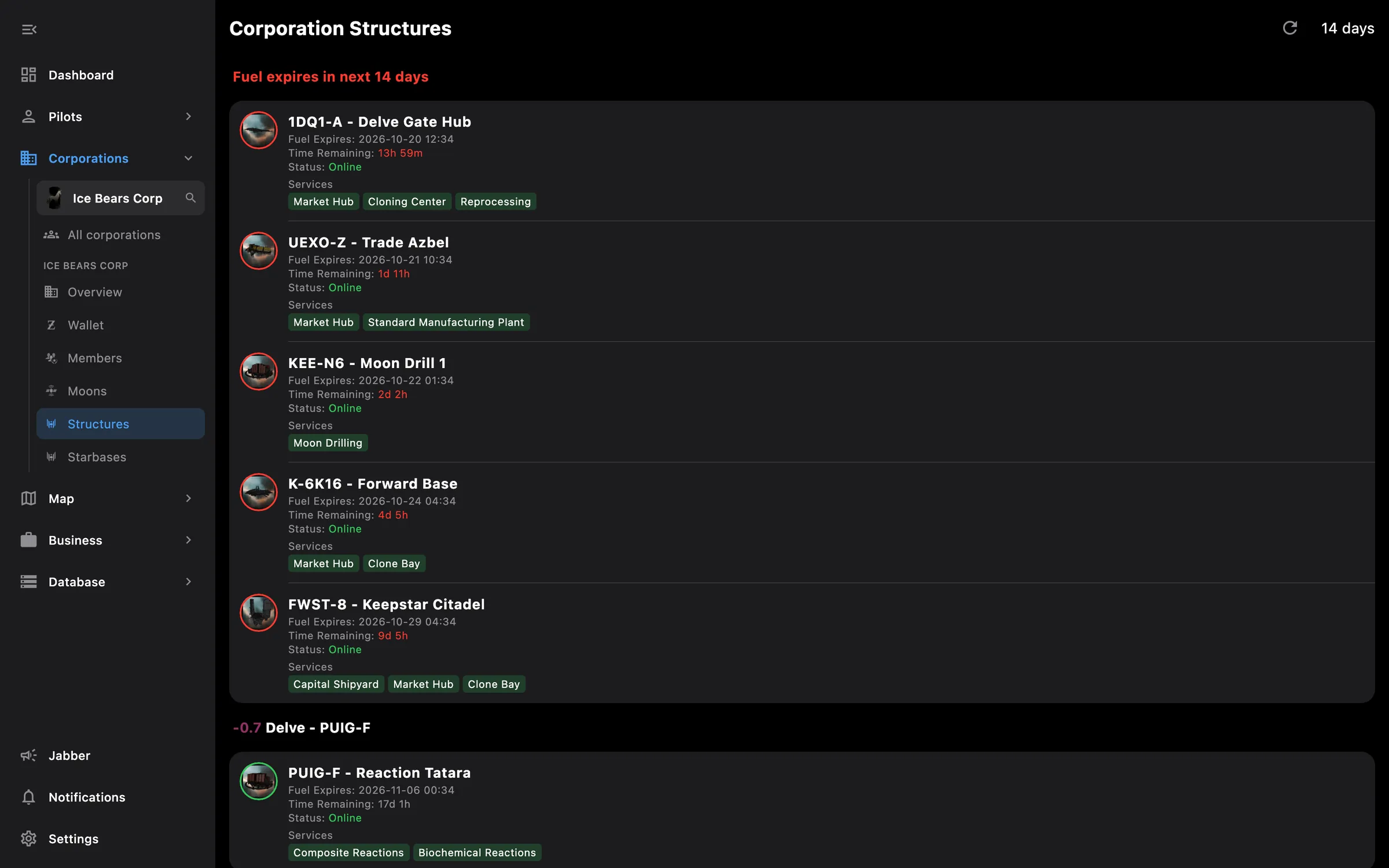Go to the Members page
Viewport: 1389px width, 868px height.
tap(120, 358)
